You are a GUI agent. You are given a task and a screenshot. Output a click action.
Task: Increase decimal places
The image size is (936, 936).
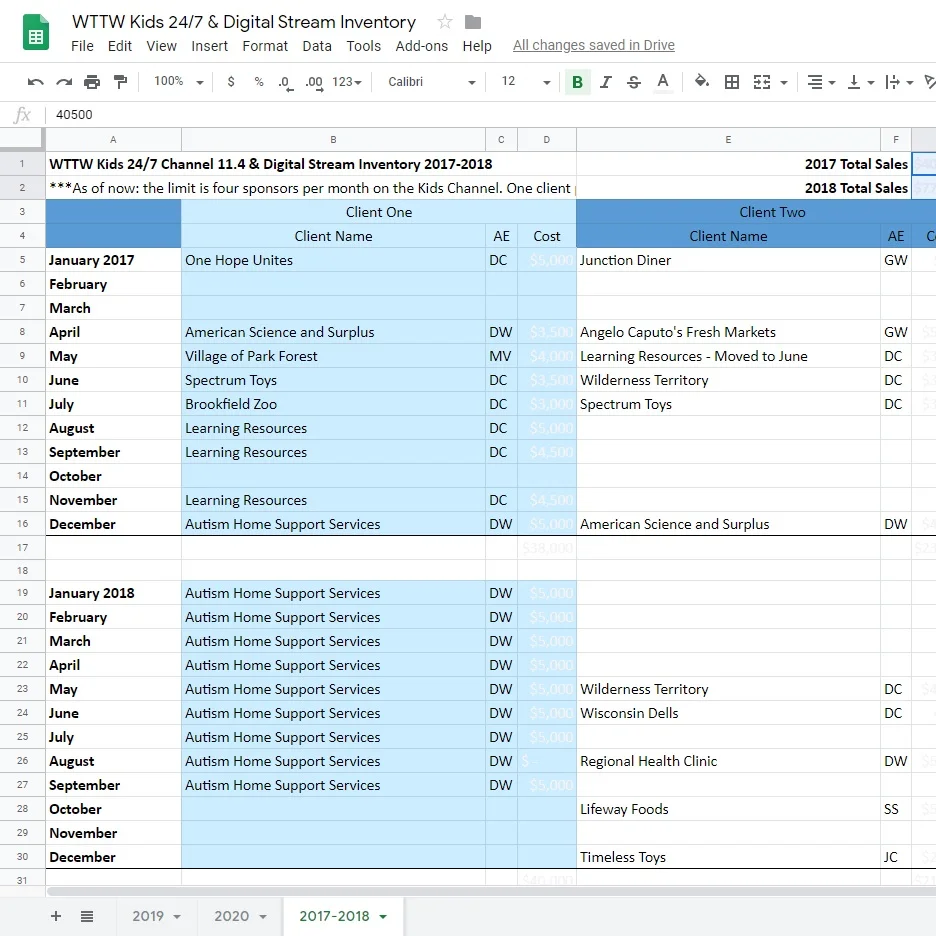[x=314, y=82]
